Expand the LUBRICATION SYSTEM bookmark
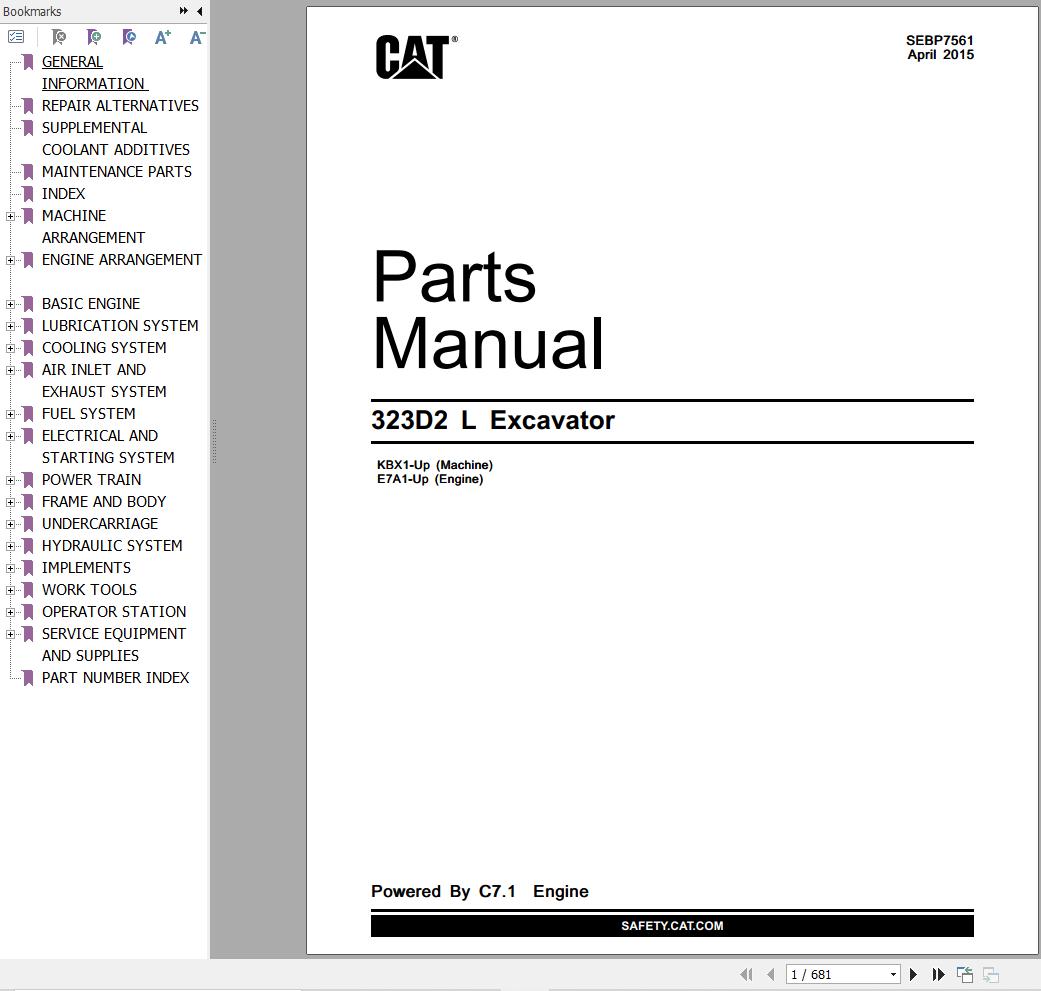The image size is (1041, 991). [x=10, y=326]
